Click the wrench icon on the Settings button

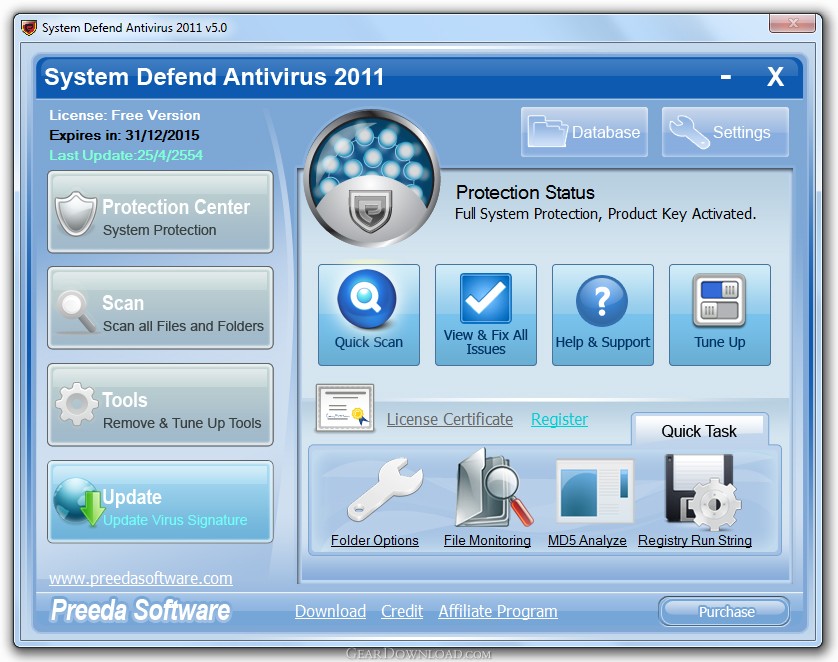pyautogui.click(x=689, y=131)
